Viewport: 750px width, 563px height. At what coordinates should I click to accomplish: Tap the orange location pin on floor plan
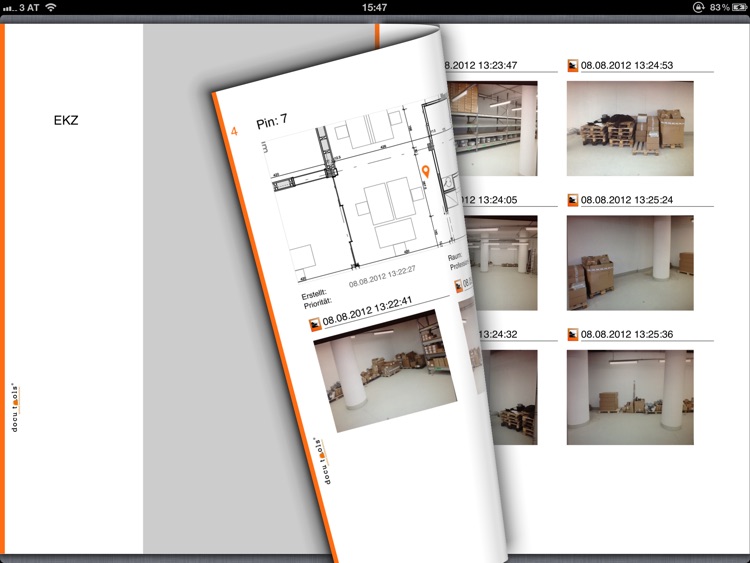426,172
